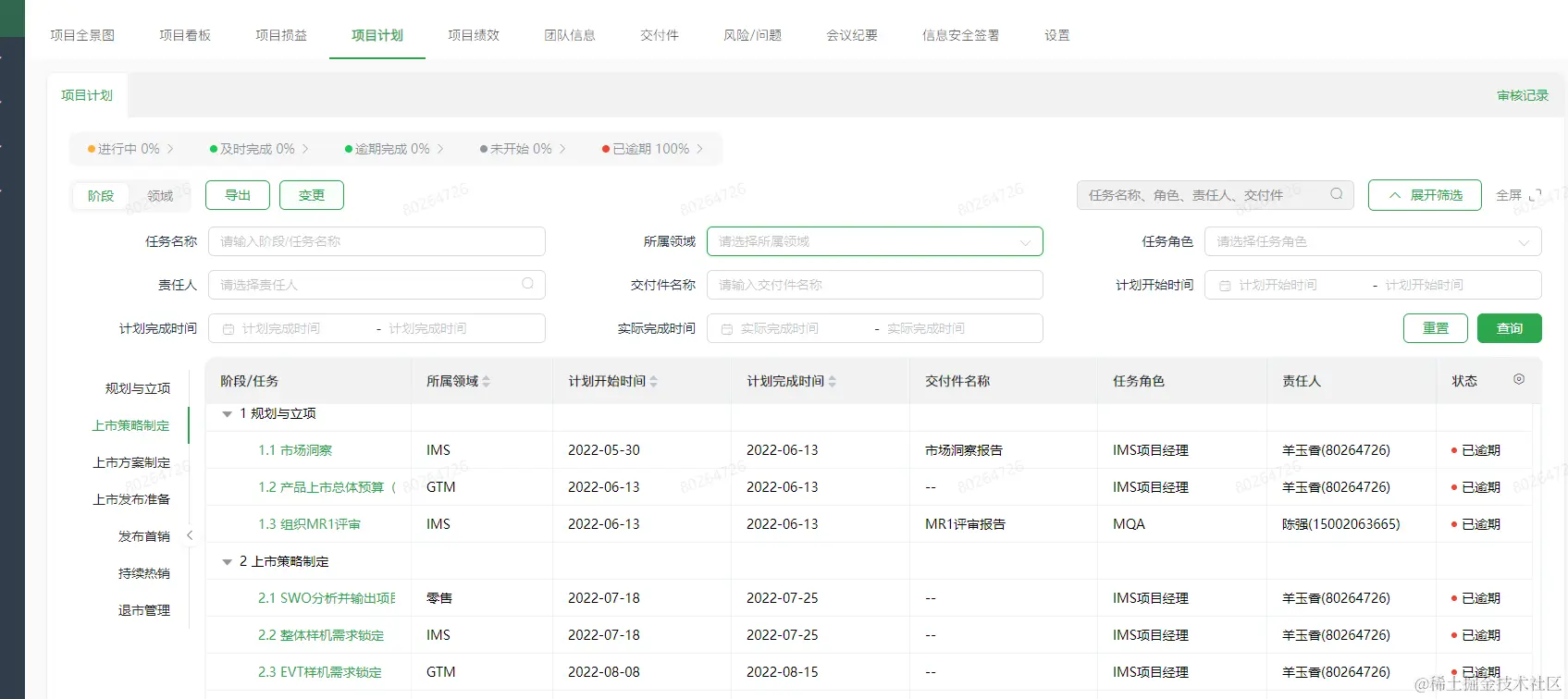This screenshot has height=699, width=1568.
Task: Filter by 逾期完成 0% status chip
Action: click(394, 149)
